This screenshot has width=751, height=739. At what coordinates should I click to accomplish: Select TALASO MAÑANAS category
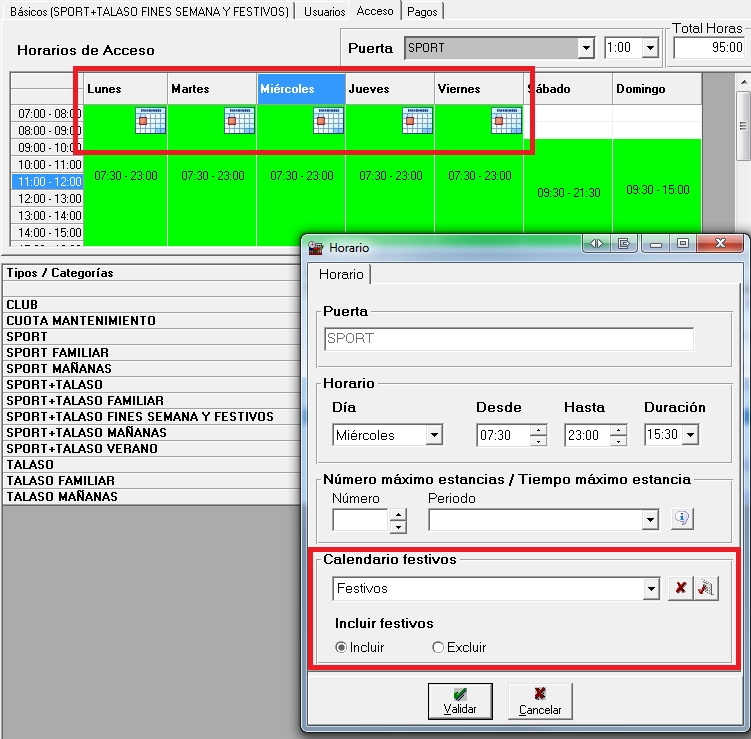(x=151, y=496)
